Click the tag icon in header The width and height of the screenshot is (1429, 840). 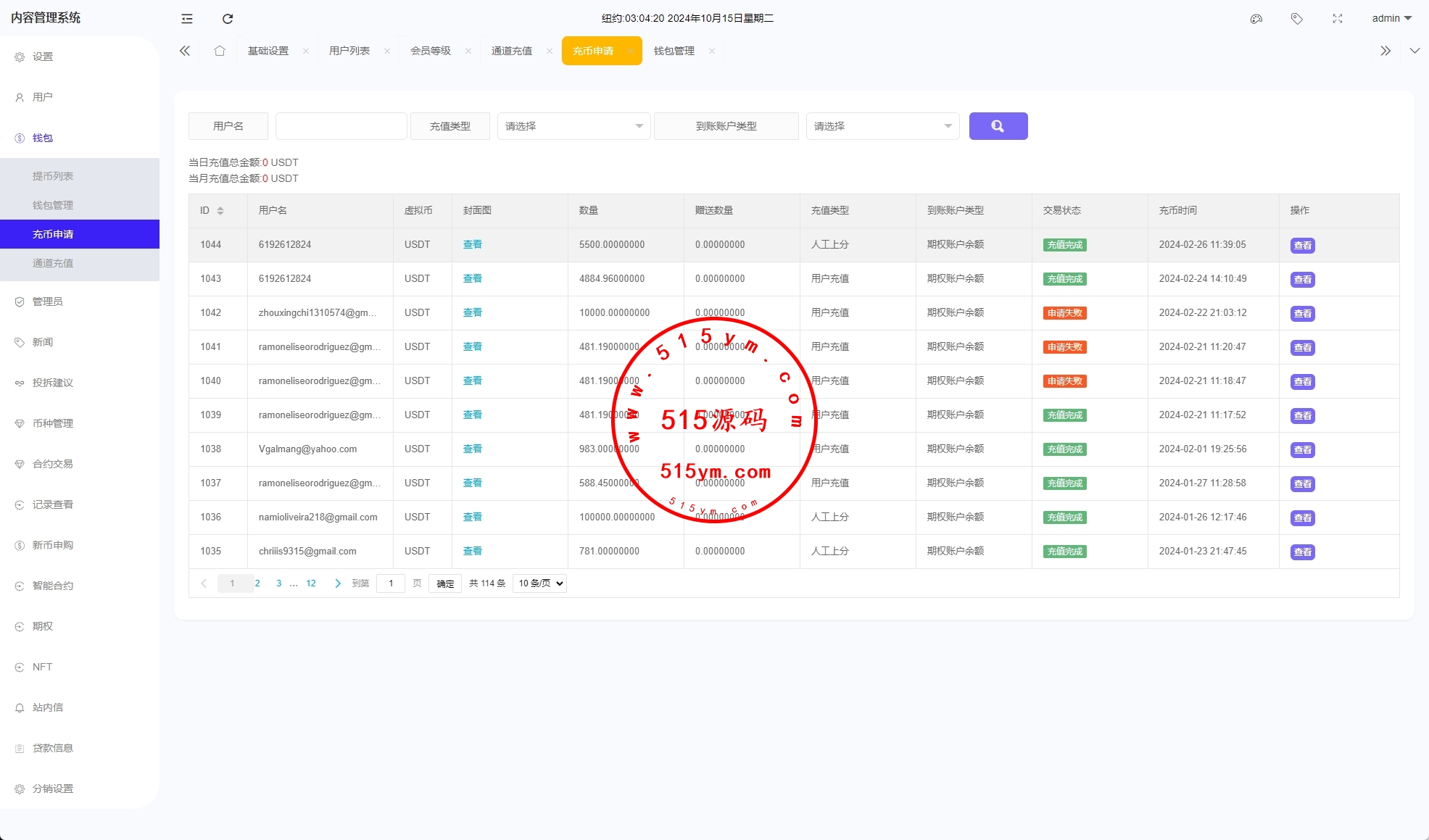pos(1297,19)
